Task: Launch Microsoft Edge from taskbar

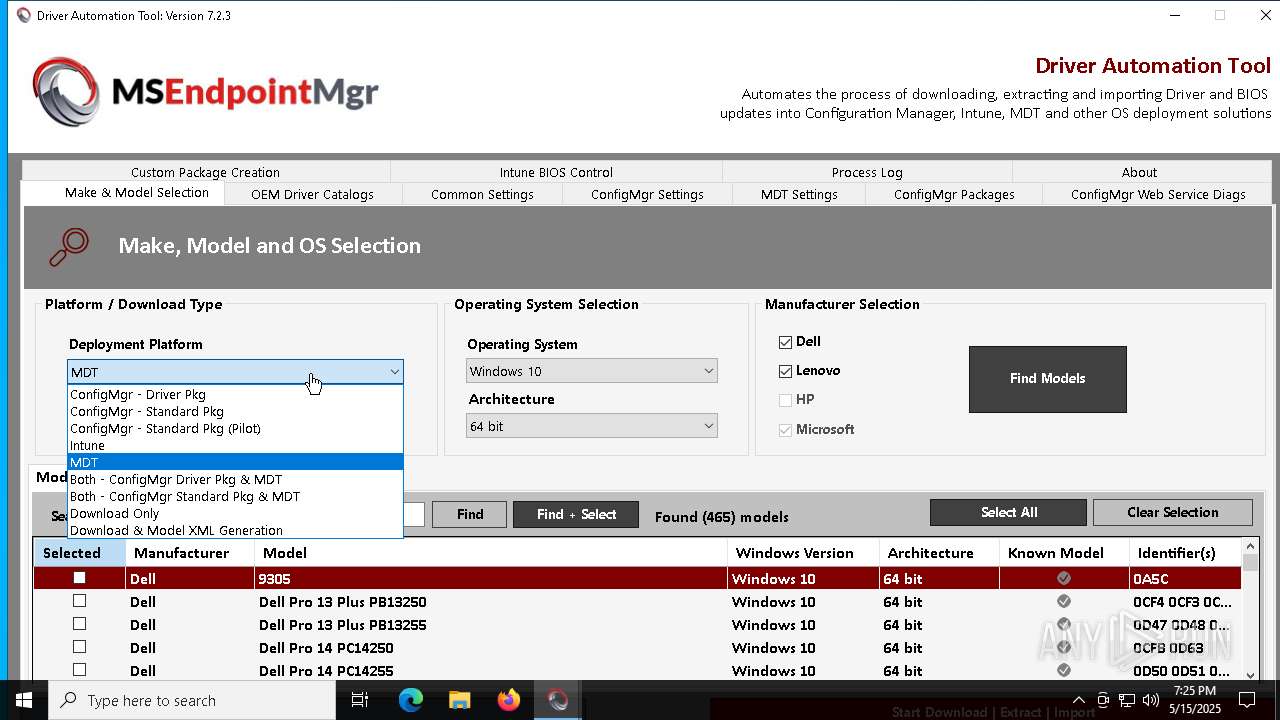Action: coord(410,700)
